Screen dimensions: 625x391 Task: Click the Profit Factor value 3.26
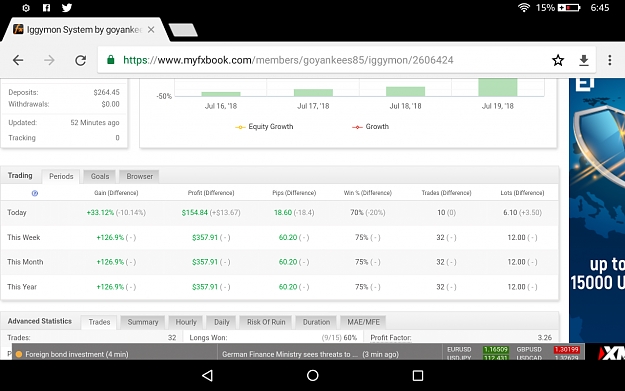(544, 338)
